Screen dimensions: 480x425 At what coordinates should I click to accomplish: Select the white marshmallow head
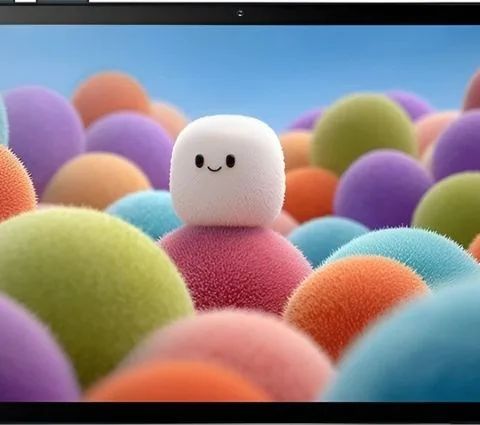(227, 170)
